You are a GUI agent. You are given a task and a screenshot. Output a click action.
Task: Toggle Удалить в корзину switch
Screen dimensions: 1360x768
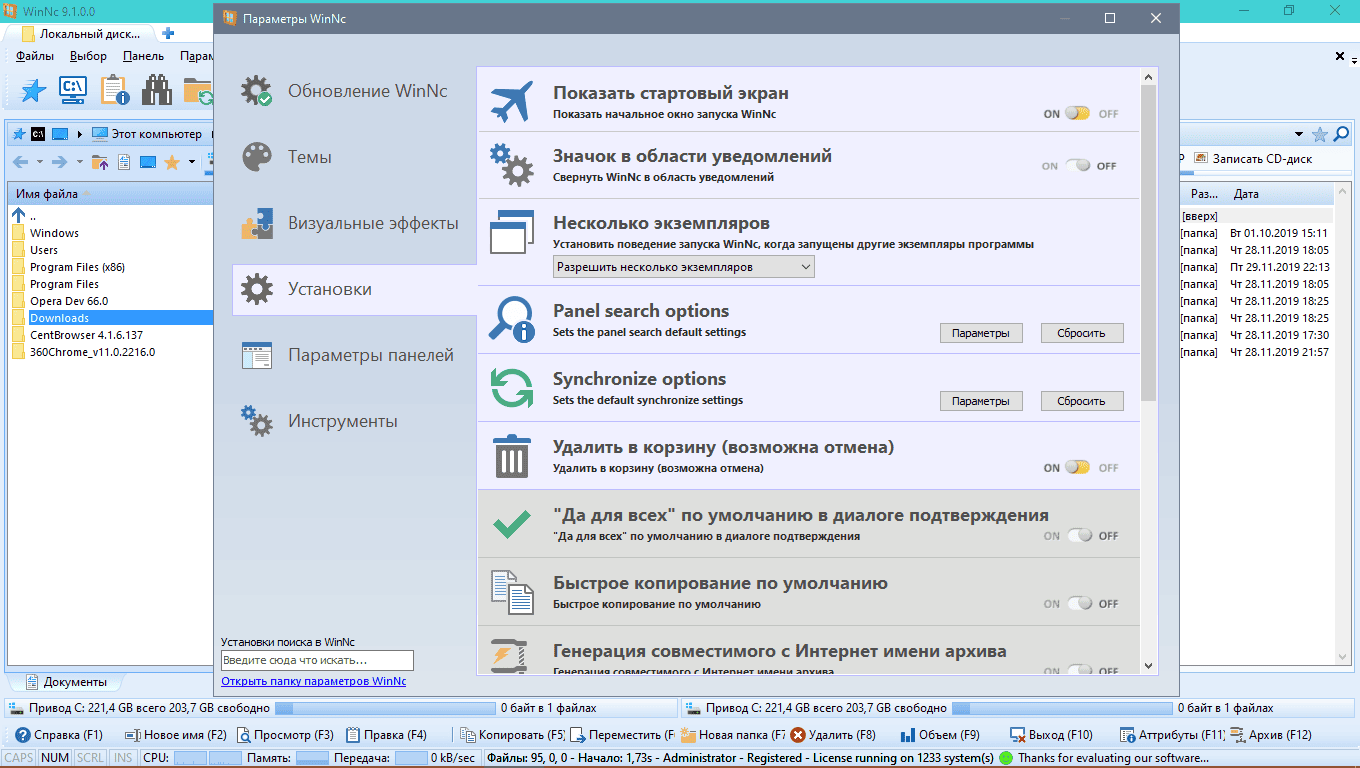1077,467
